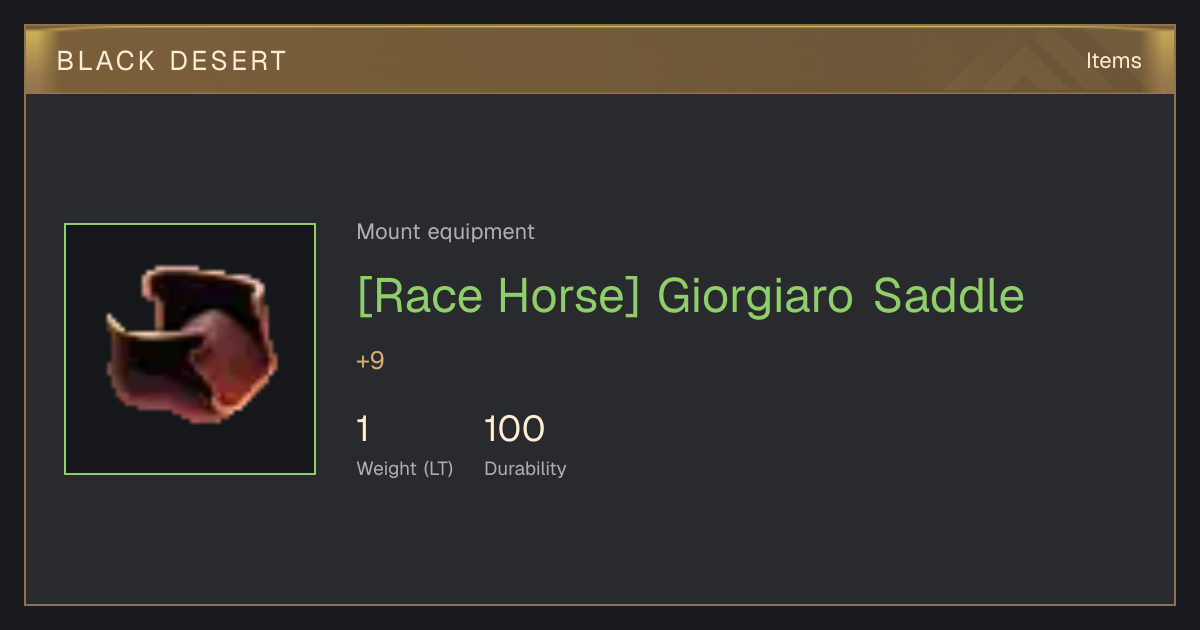Select the +9 enhancement level text
Image resolution: width=1200 pixels, height=630 pixels.
pos(370,361)
